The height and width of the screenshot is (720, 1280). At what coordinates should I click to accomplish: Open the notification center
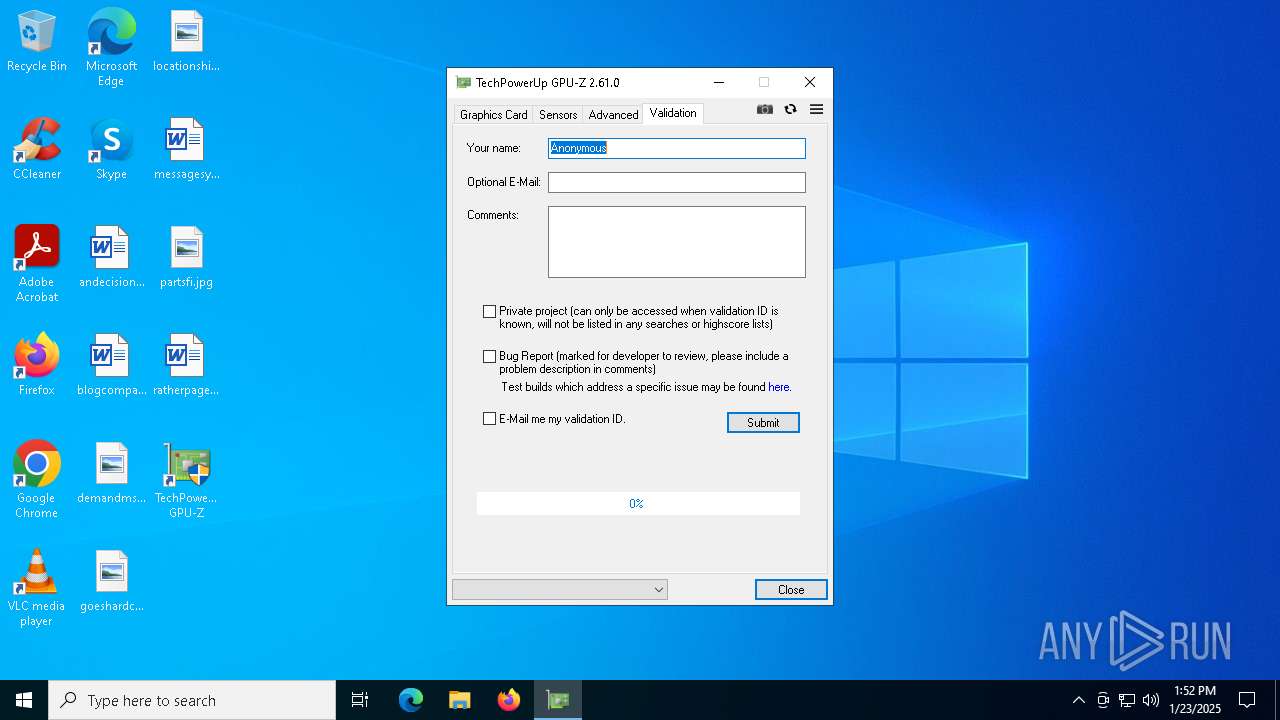1247,700
